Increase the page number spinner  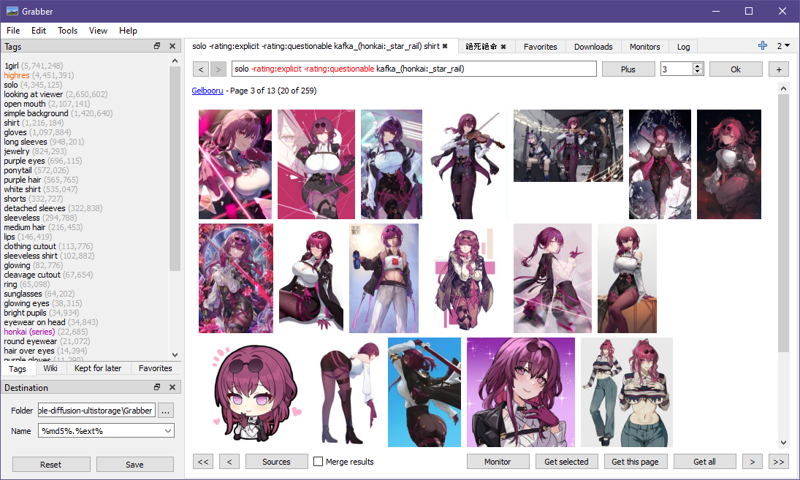[x=697, y=65]
